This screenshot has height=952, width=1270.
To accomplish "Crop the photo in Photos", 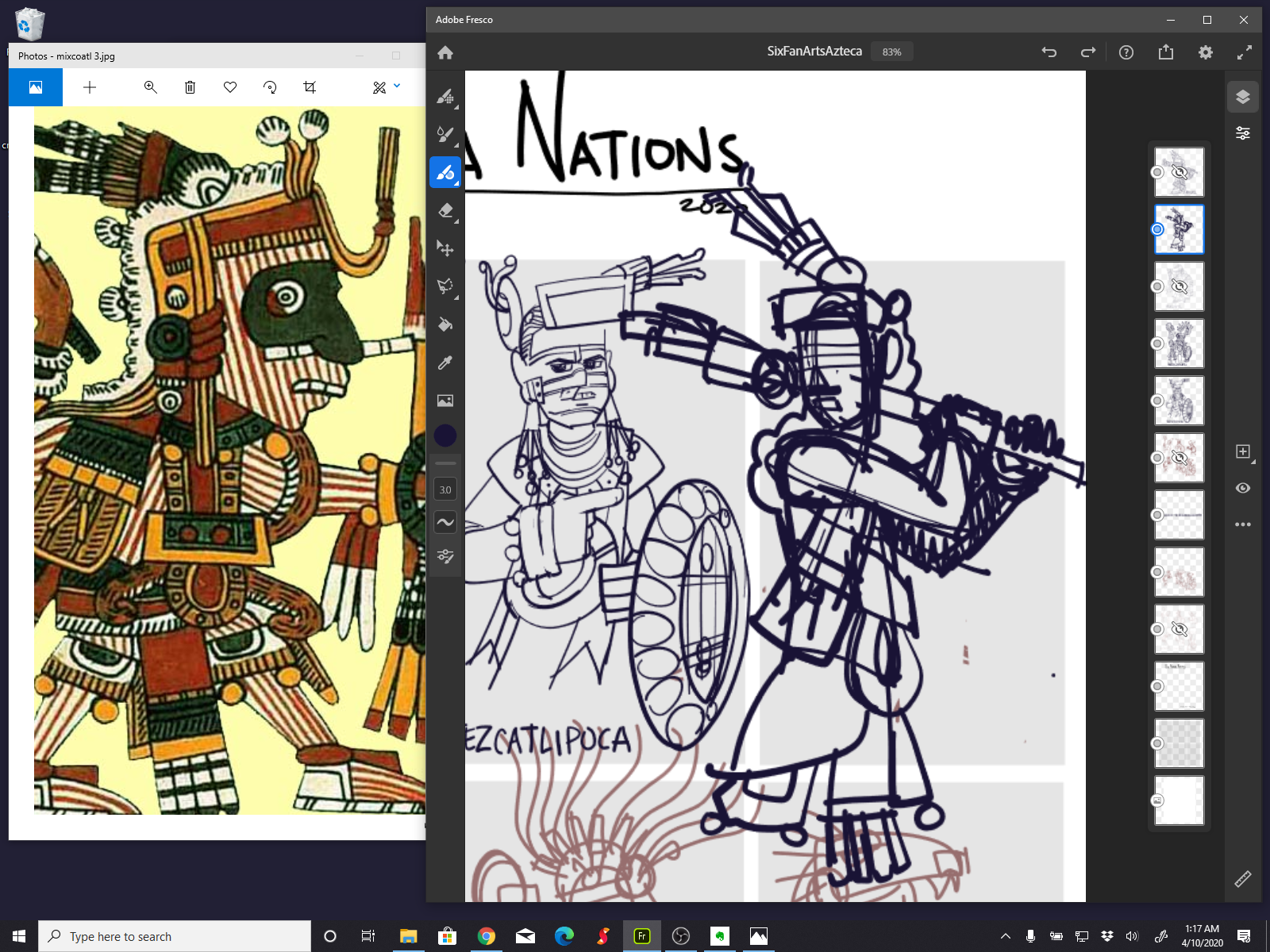I will [310, 87].
